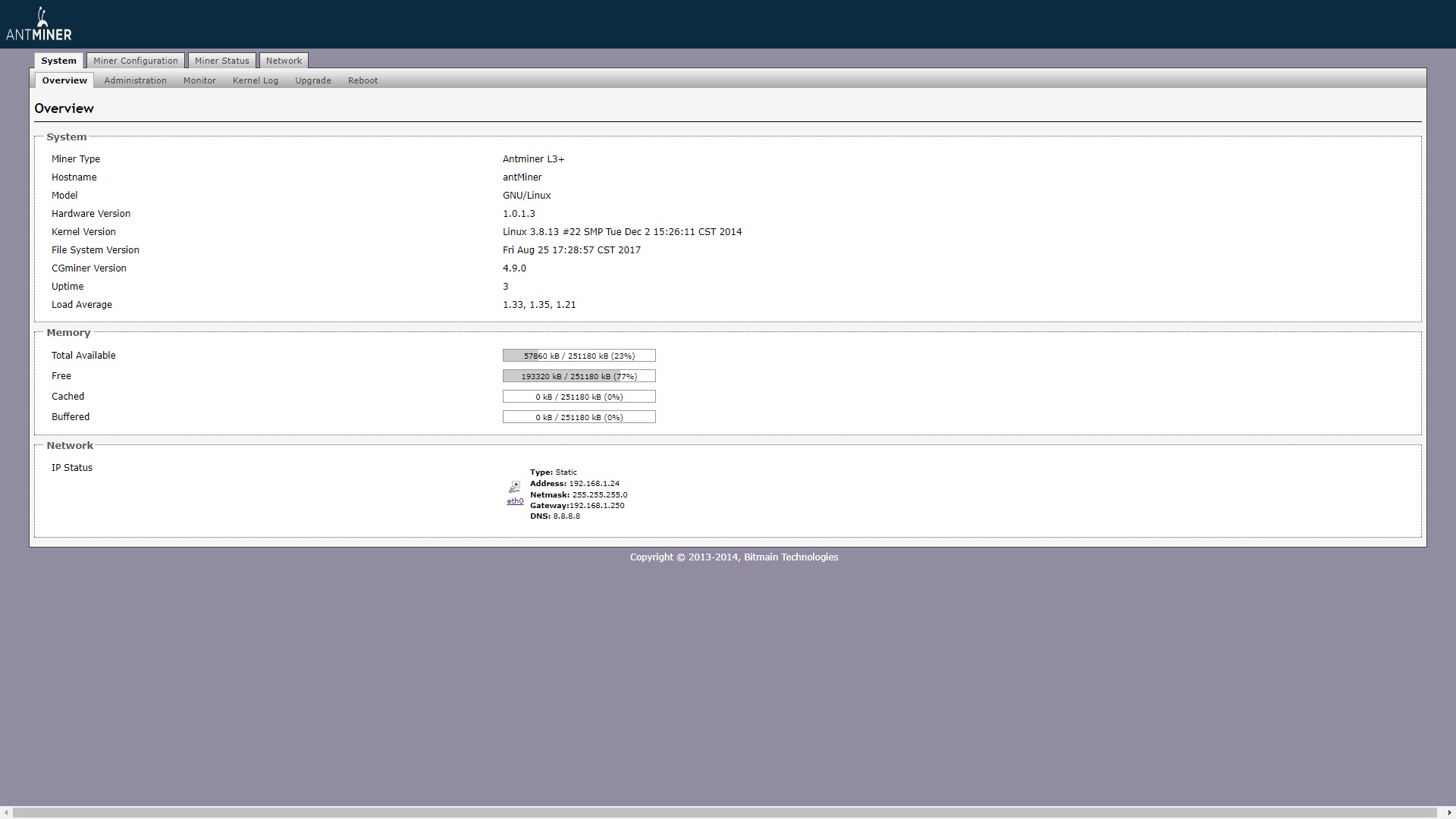The image size is (1456, 819).
Task: Click the IP Status label
Action: [72, 468]
